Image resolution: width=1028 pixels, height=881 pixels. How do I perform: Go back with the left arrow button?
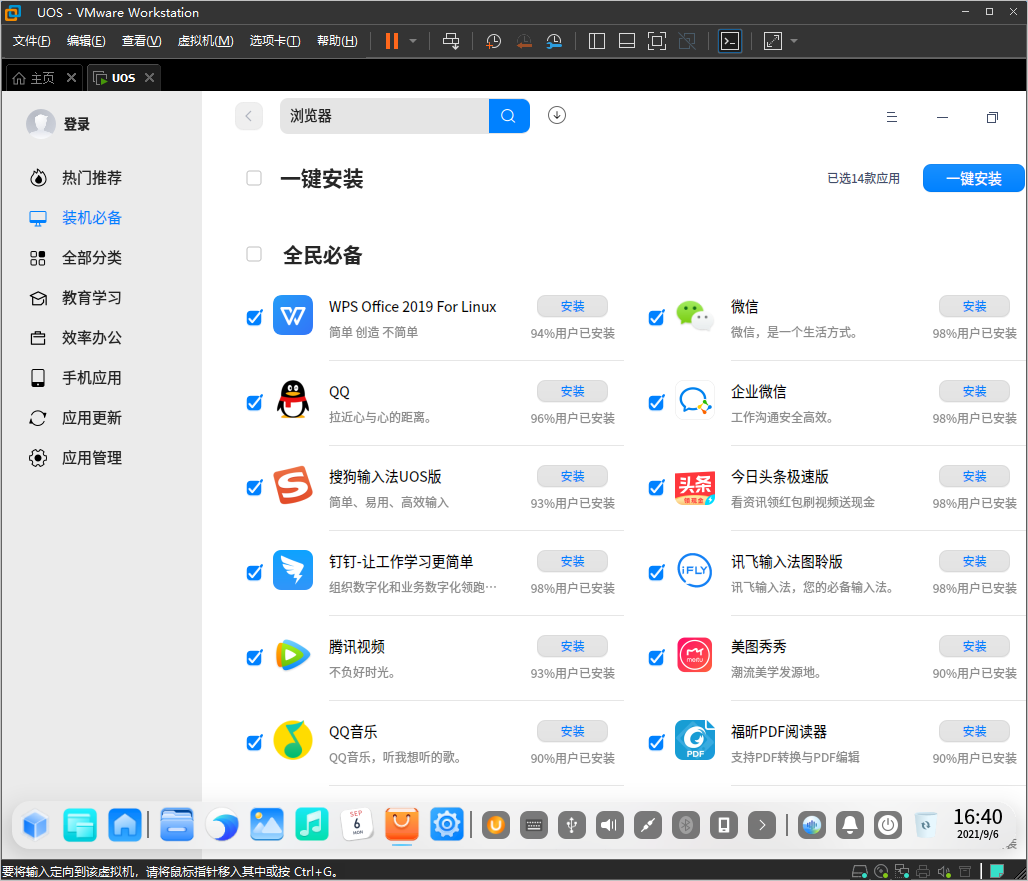tap(249, 116)
